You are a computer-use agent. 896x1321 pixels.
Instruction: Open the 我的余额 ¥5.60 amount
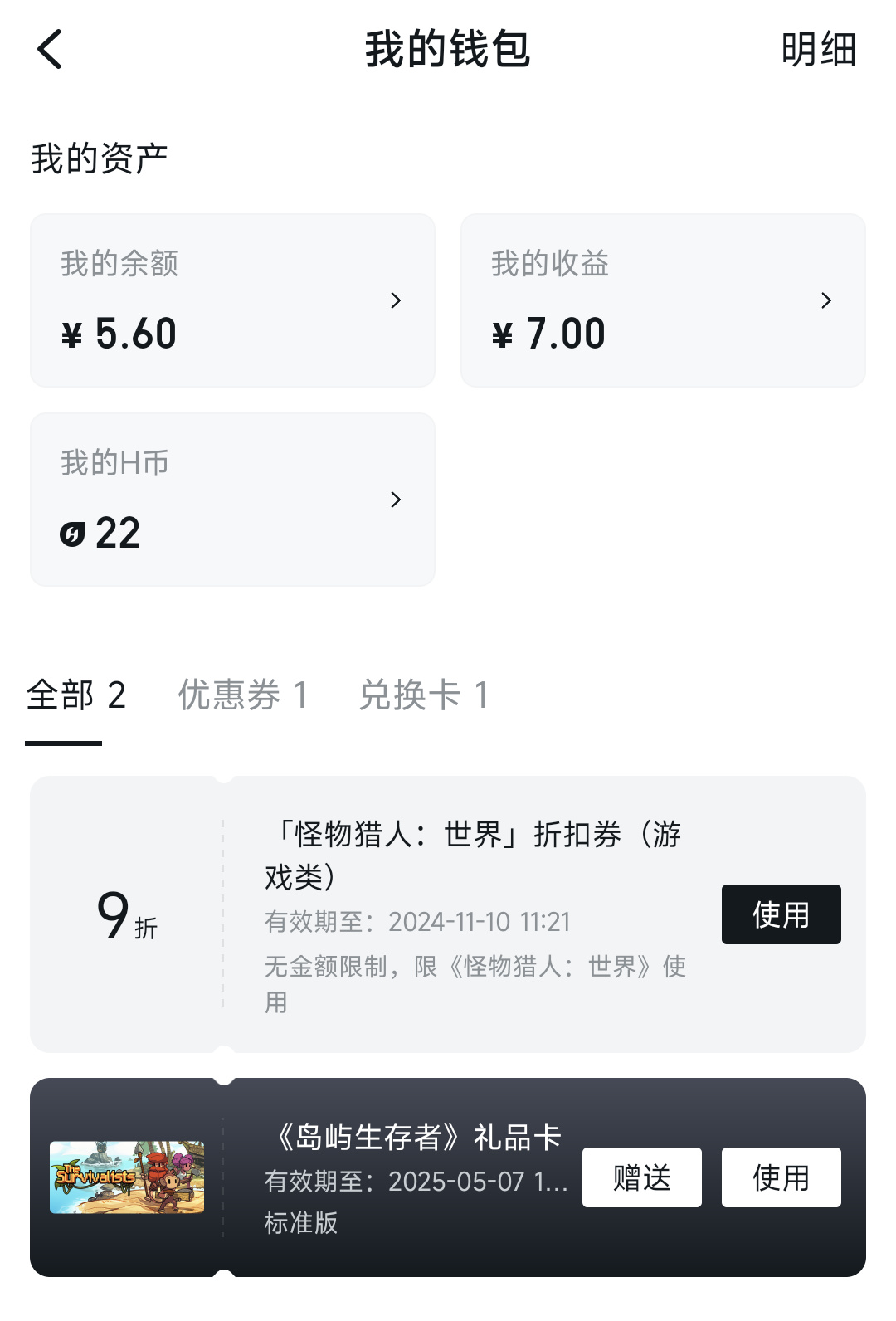(x=119, y=334)
